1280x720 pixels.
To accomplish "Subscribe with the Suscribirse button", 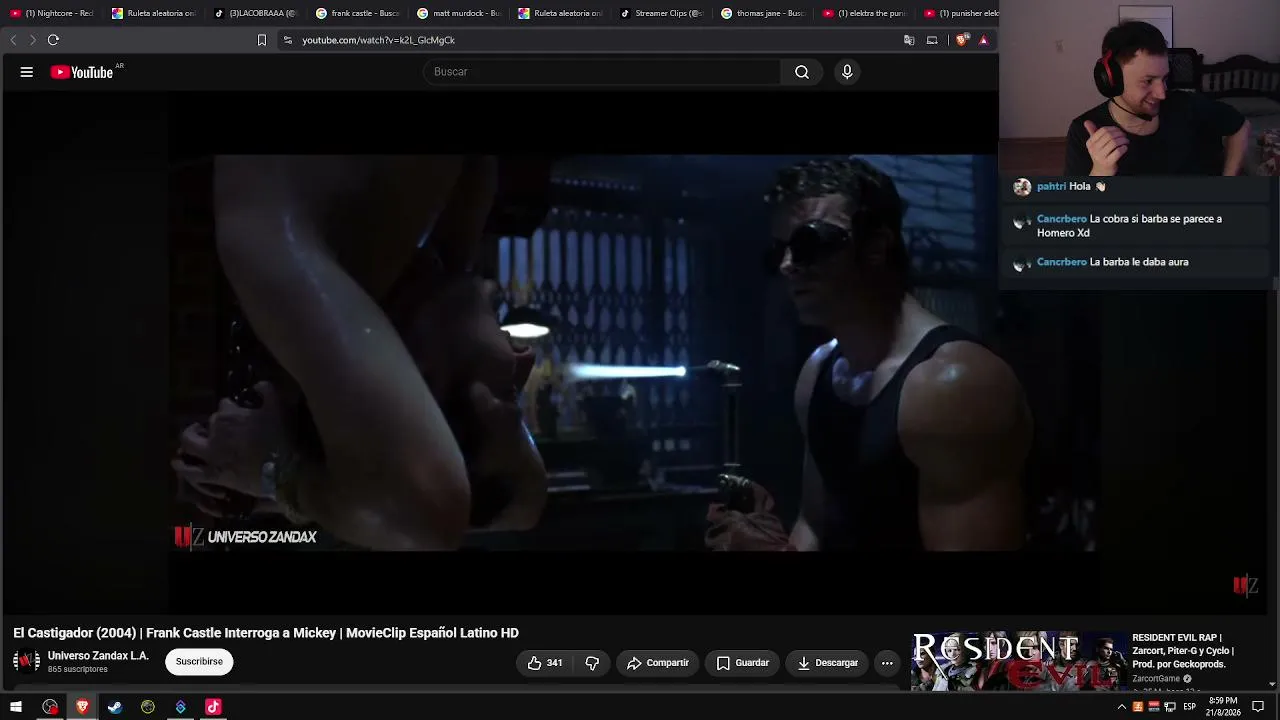I will 199,661.
